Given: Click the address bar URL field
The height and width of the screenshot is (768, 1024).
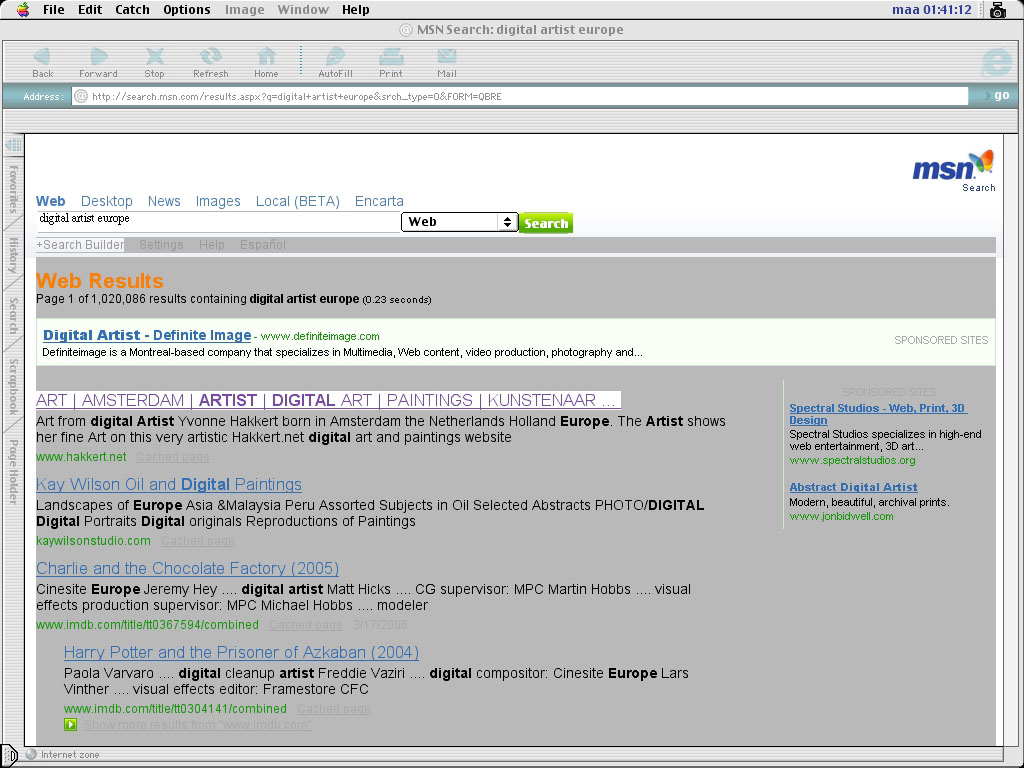Looking at the screenshot, I should point(519,96).
